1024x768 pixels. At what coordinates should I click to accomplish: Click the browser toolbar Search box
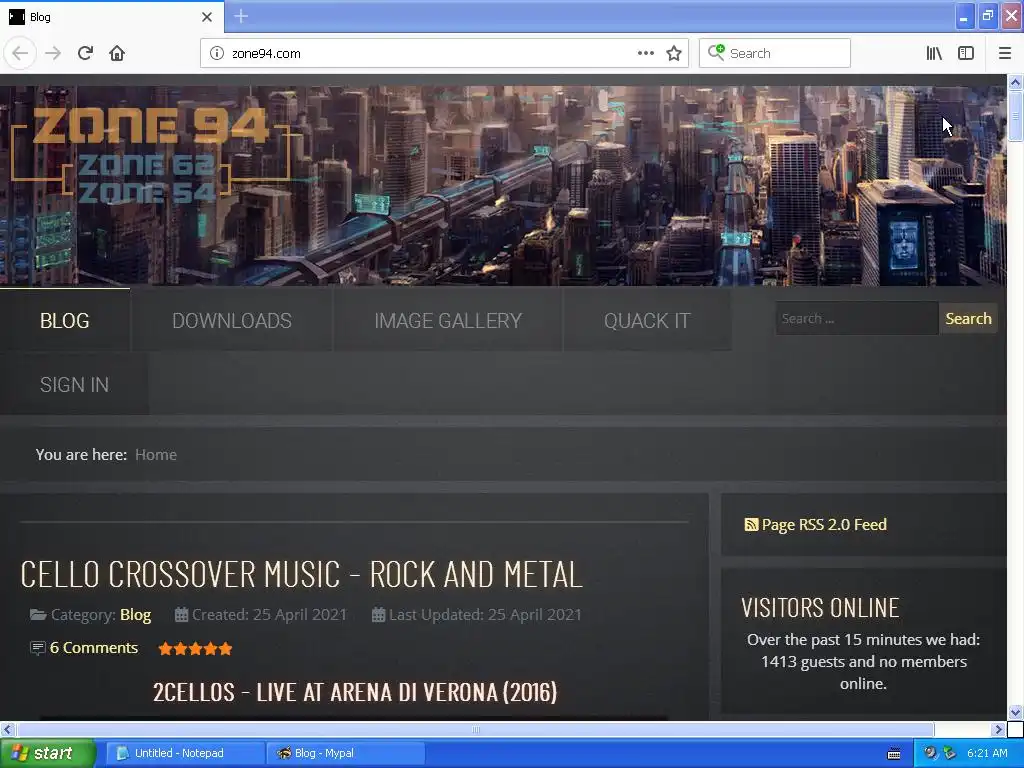(775, 54)
